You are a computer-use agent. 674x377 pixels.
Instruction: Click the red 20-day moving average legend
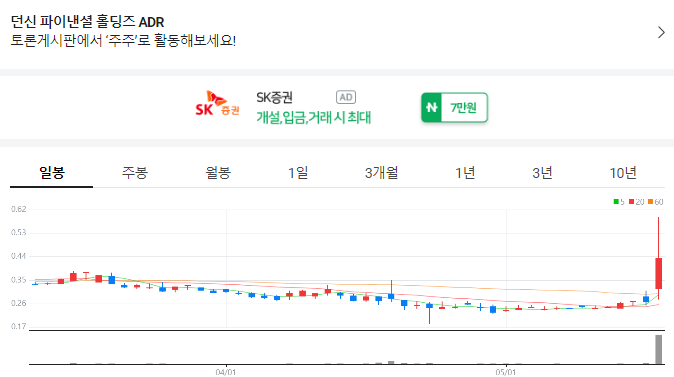click(x=637, y=202)
